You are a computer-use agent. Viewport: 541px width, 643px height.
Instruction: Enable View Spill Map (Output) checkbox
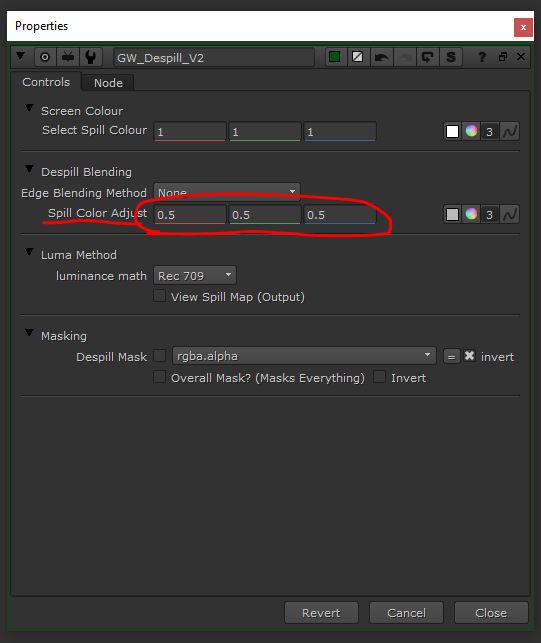coord(160,296)
